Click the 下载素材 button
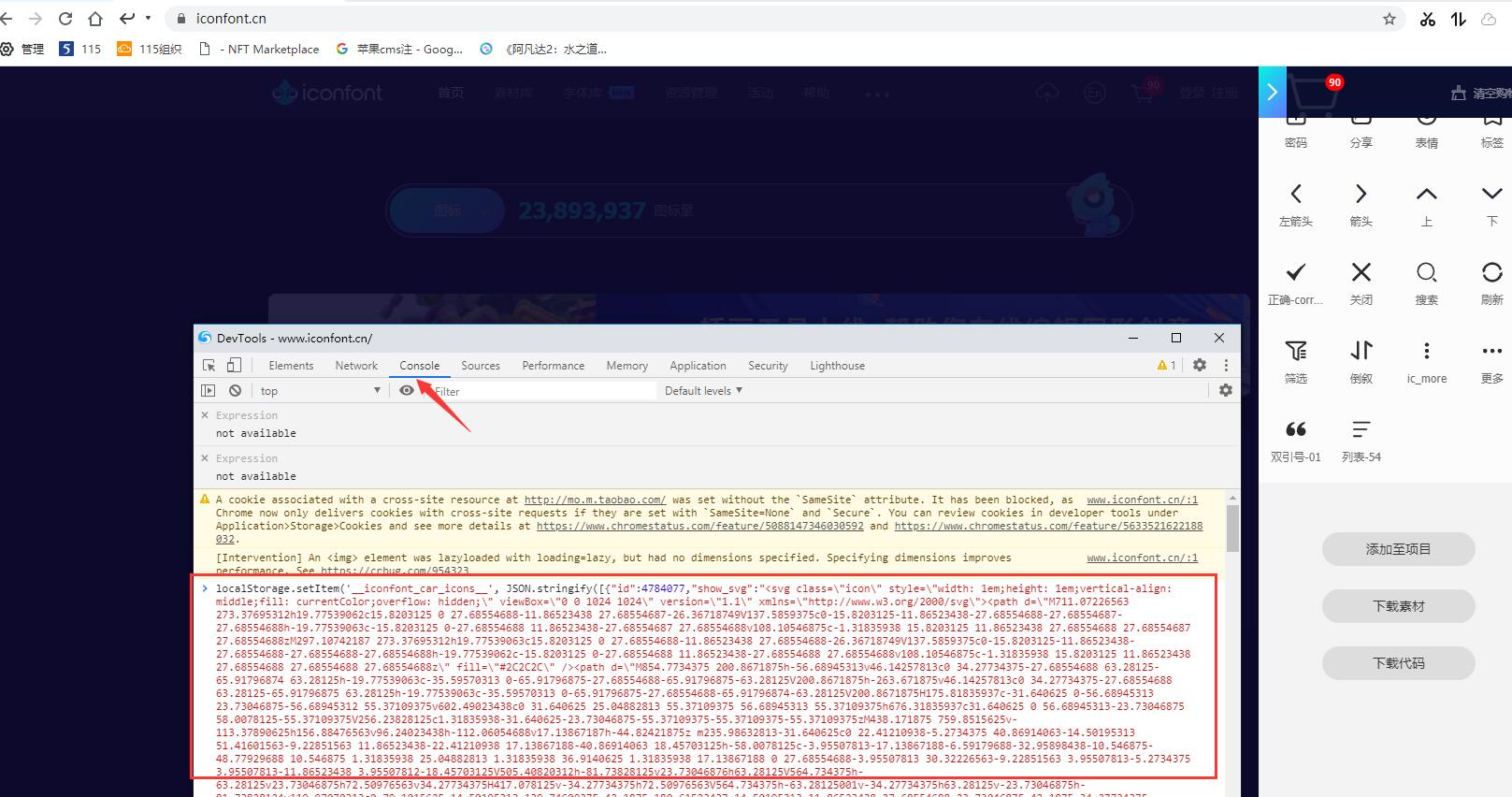The image size is (1512, 797). (1398, 606)
